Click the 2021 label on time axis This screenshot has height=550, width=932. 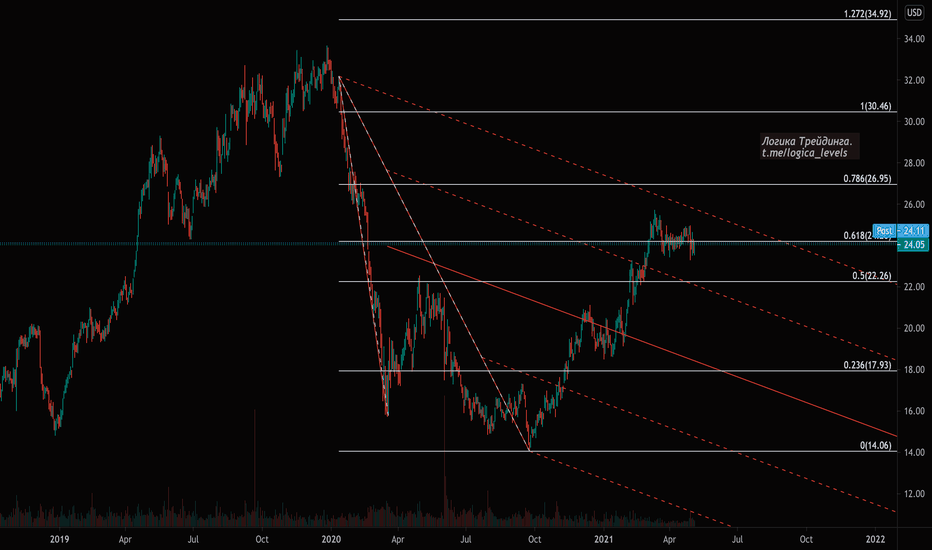[x=604, y=539]
